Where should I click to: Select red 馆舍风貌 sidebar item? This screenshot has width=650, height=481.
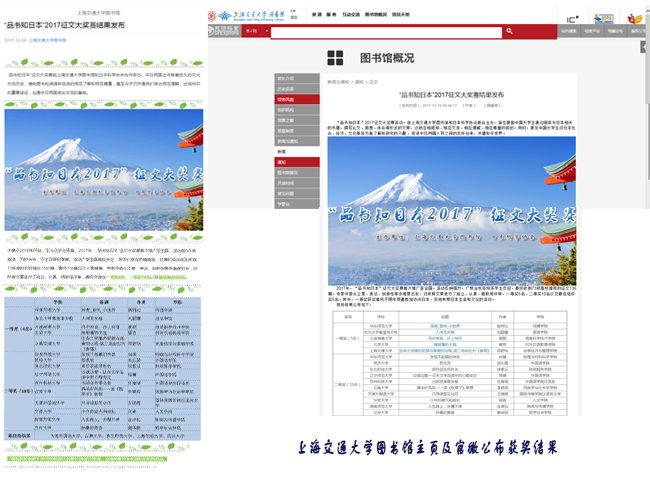pos(297,100)
